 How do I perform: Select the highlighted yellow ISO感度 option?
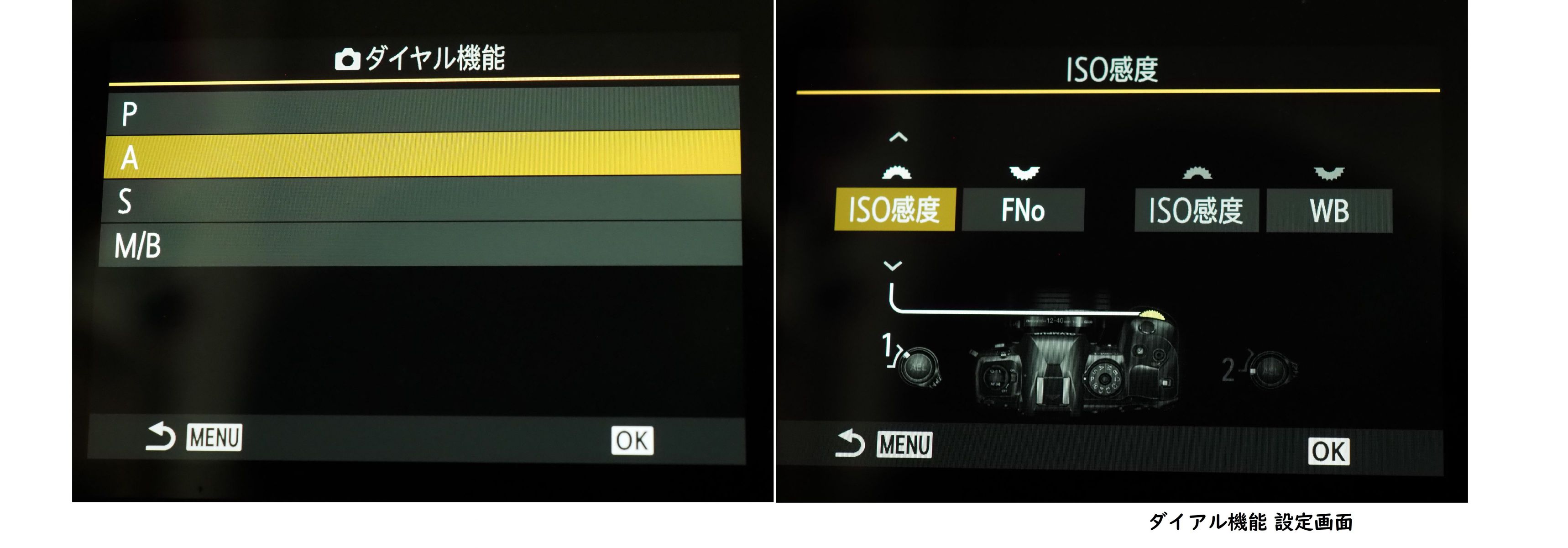pos(895,210)
